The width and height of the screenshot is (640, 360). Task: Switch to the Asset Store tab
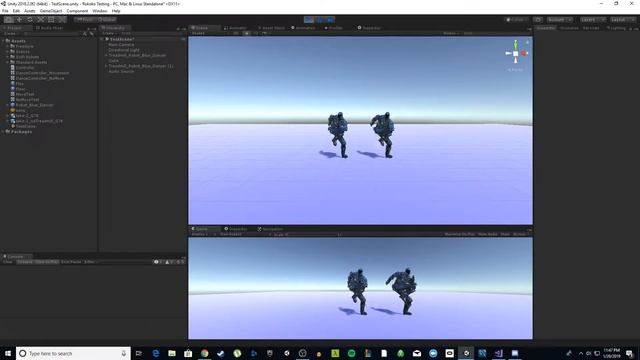(x=271, y=28)
